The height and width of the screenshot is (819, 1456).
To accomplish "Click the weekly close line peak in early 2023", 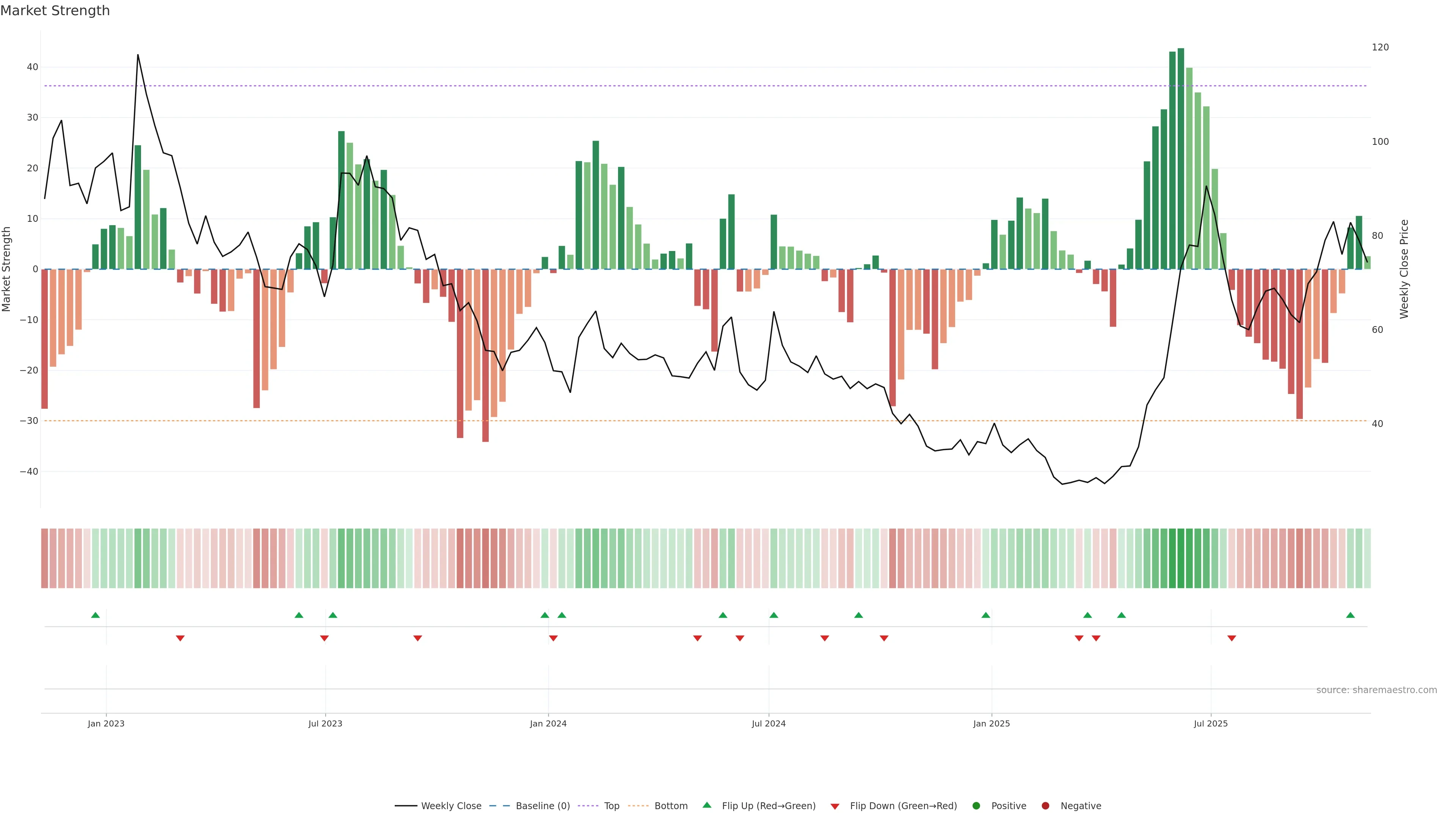I will 138,55.
